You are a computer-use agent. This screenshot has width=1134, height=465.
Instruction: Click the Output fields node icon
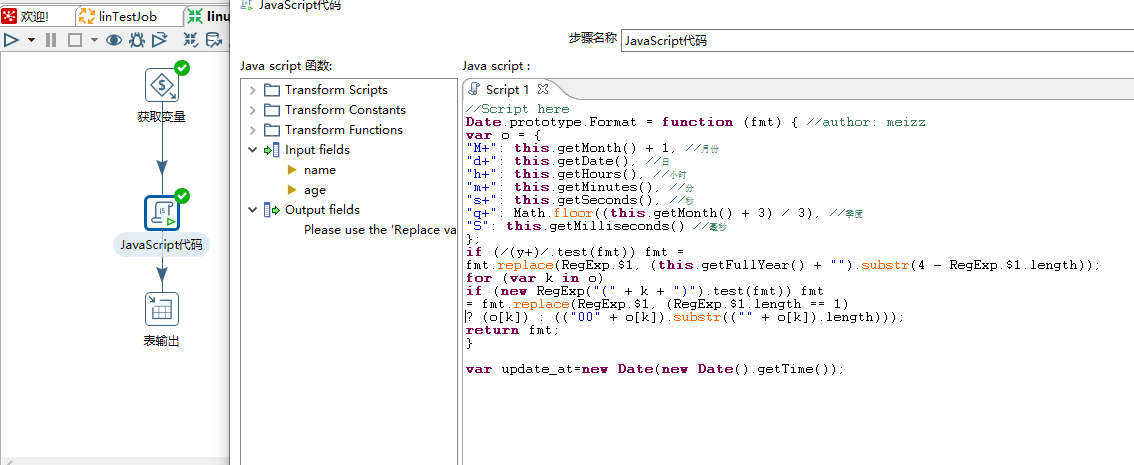point(272,210)
